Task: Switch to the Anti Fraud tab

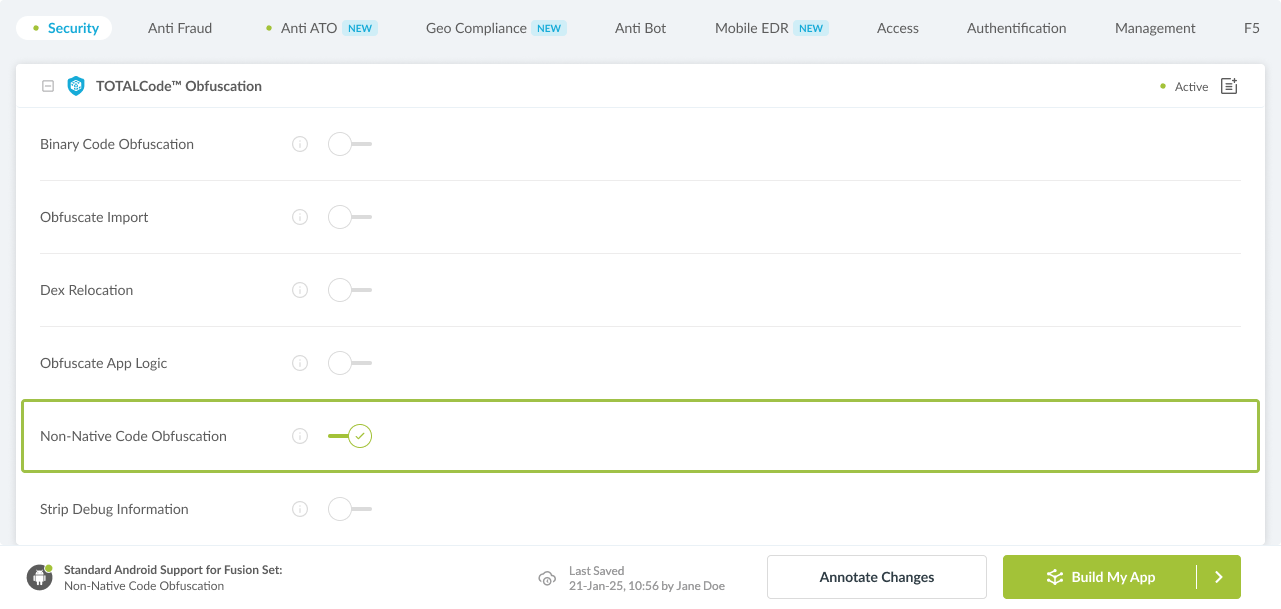Action: (180, 28)
